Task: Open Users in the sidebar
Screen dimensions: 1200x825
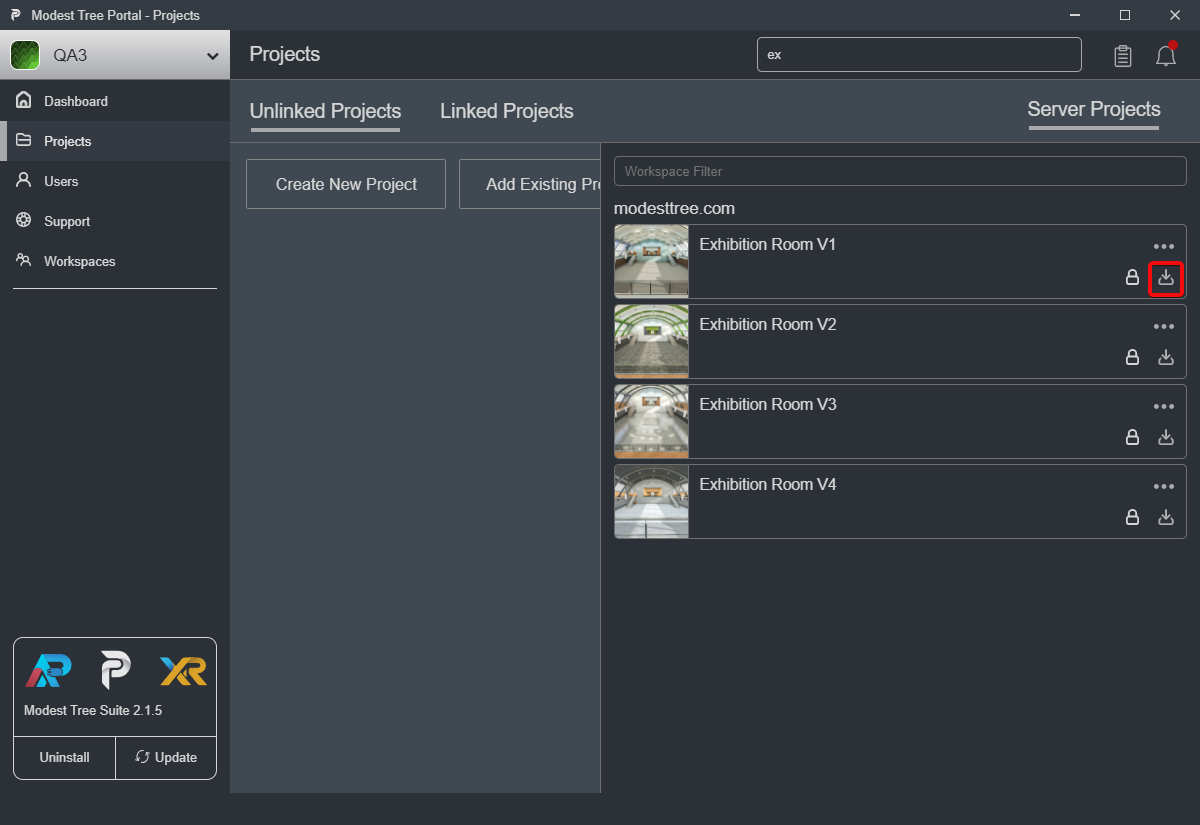Action: pos(115,181)
